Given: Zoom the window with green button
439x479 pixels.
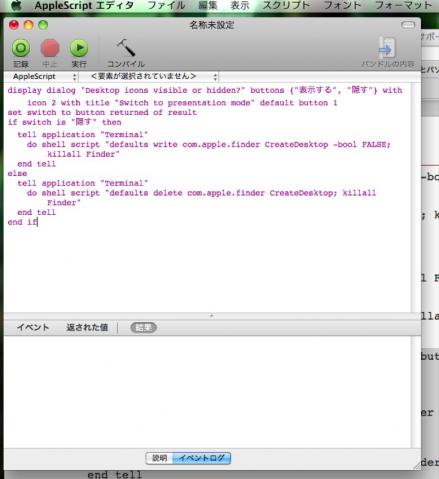Looking at the screenshot, I should pyautogui.click(x=43, y=25).
